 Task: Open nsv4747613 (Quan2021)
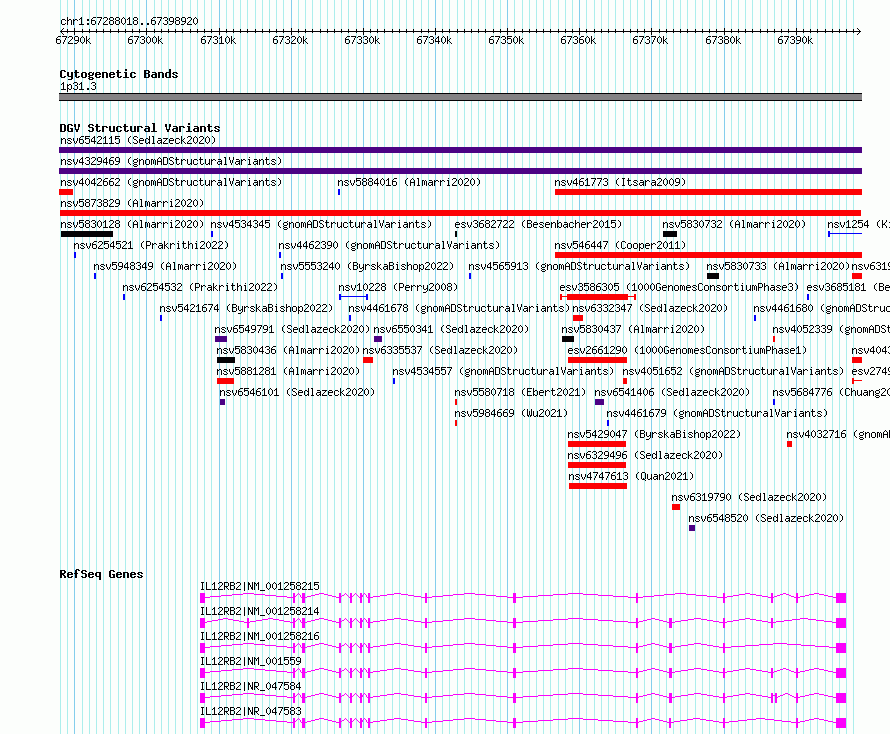tap(631, 476)
